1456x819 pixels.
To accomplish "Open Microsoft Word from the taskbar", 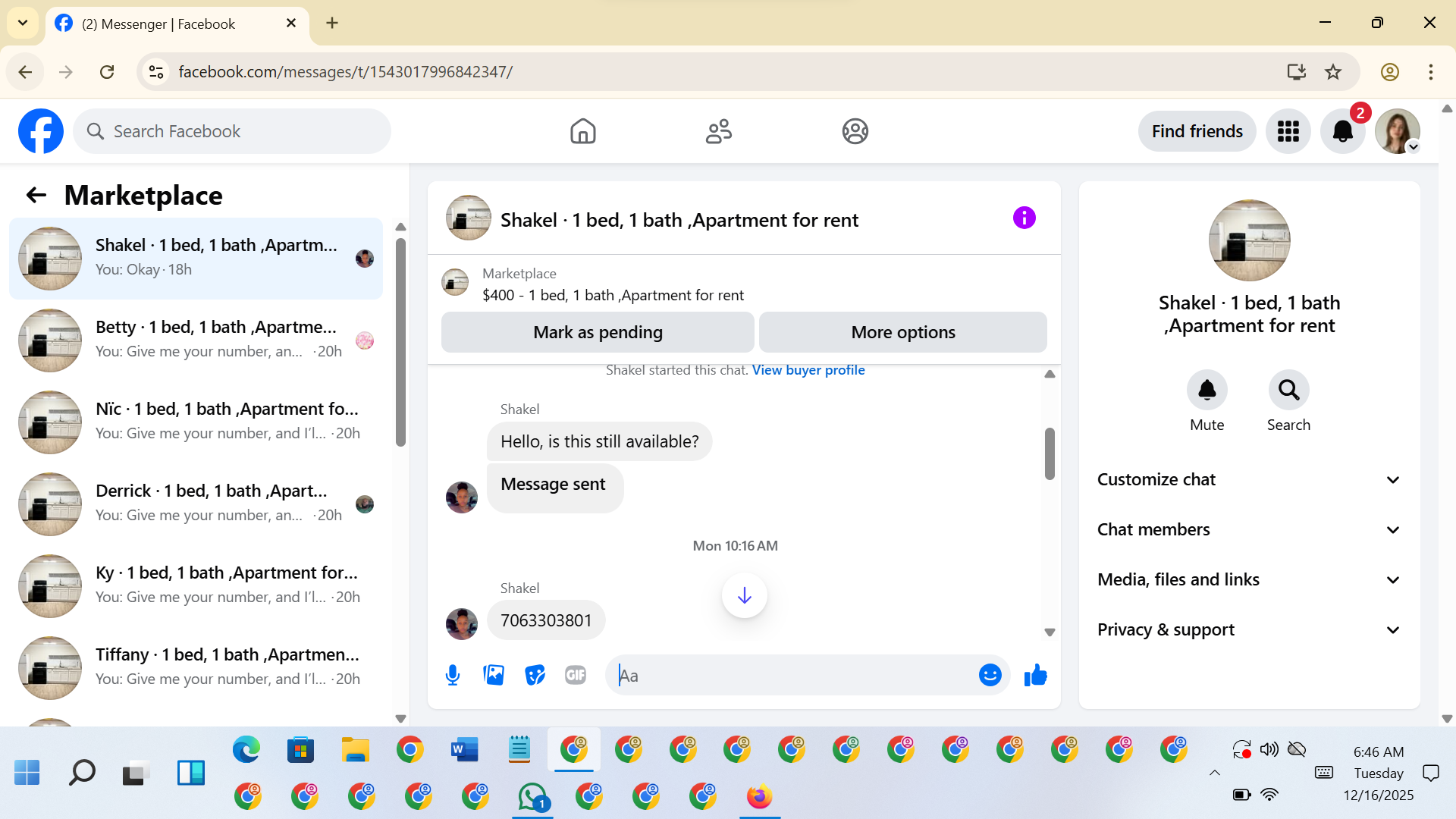I will (465, 750).
